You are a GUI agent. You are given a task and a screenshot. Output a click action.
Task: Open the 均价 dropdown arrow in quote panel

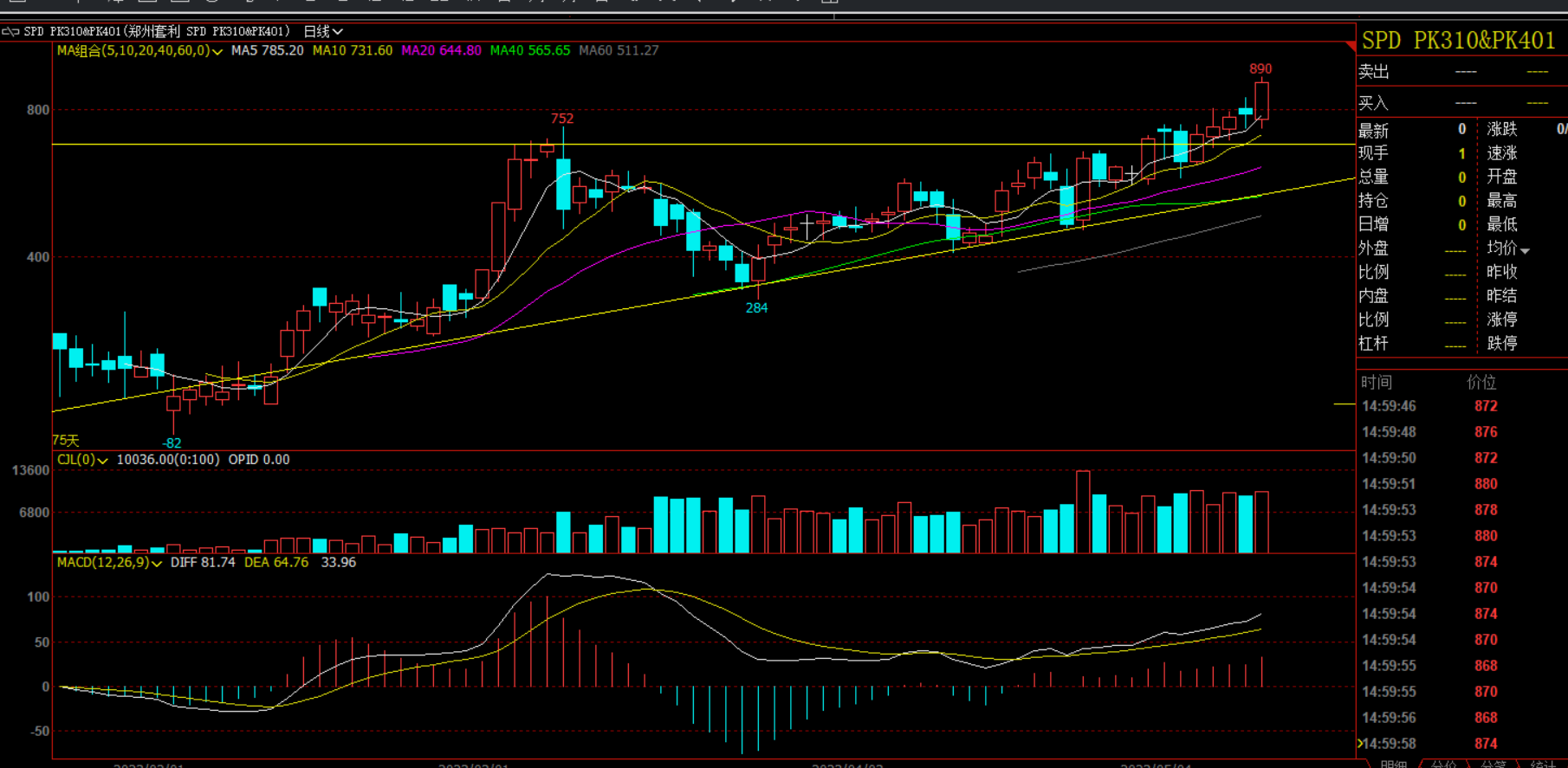[1525, 250]
